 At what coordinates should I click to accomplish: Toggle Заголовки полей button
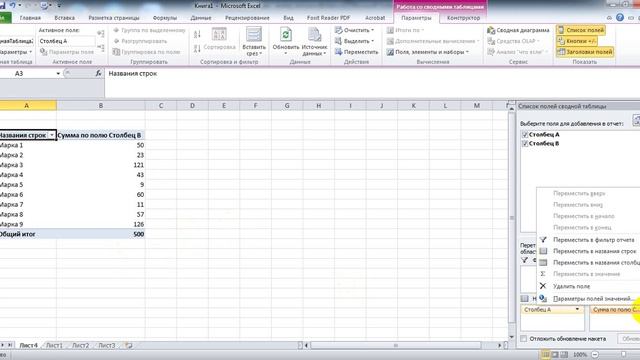[585, 52]
